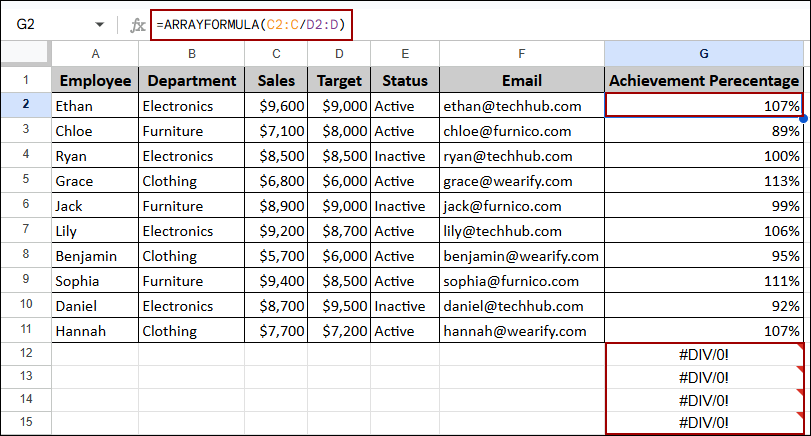This screenshot has height=436, width=811.
Task: Select column G header
Action: point(704,54)
